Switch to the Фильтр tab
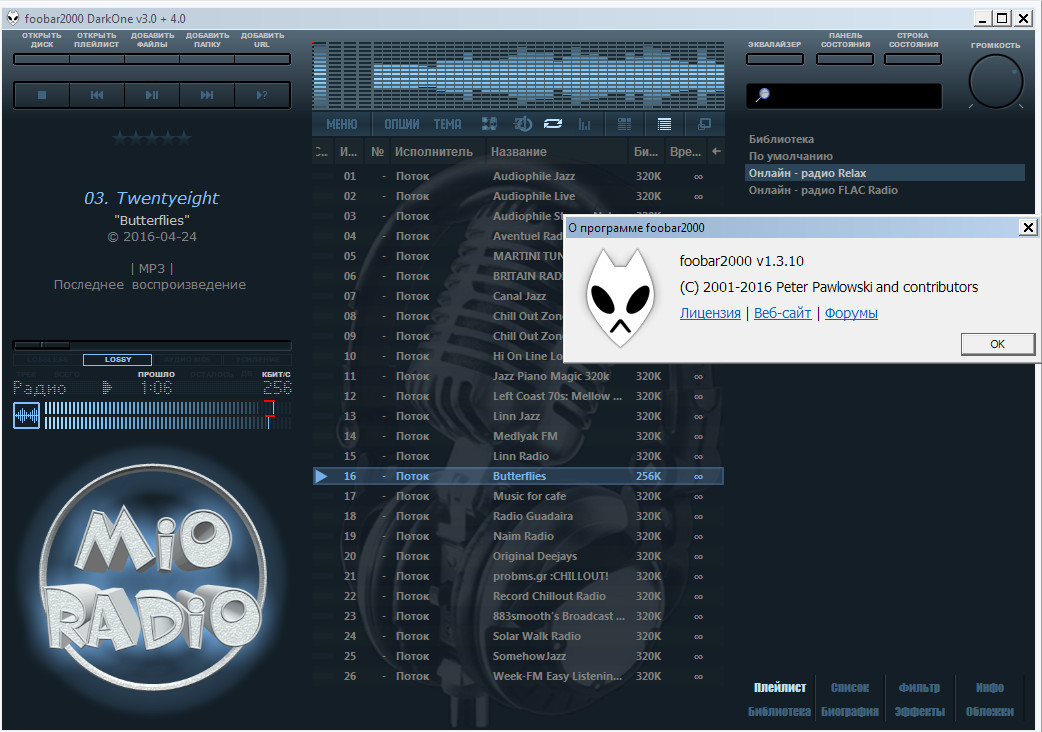1042x732 pixels. [919, 687]
